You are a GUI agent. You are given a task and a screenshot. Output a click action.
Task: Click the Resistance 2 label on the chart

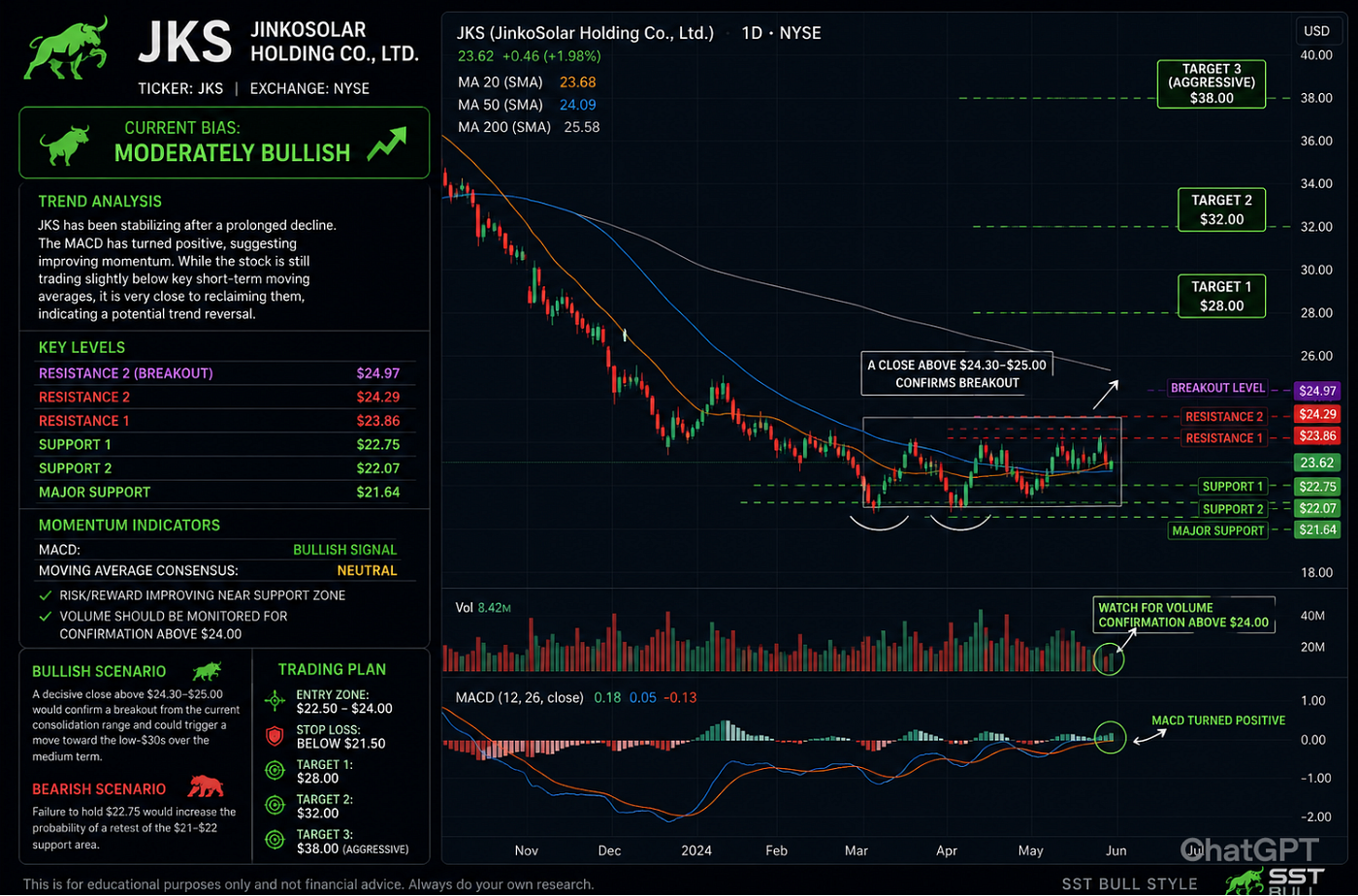click(1224, 417)
